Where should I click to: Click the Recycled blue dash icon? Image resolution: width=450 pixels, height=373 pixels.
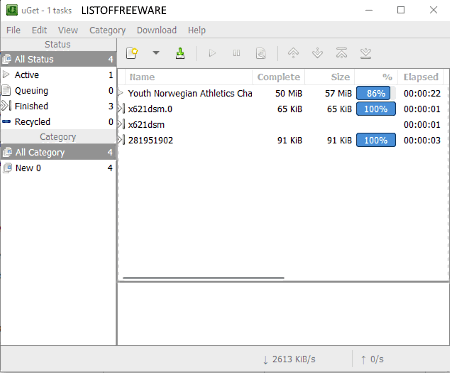[x=6, y=122]
